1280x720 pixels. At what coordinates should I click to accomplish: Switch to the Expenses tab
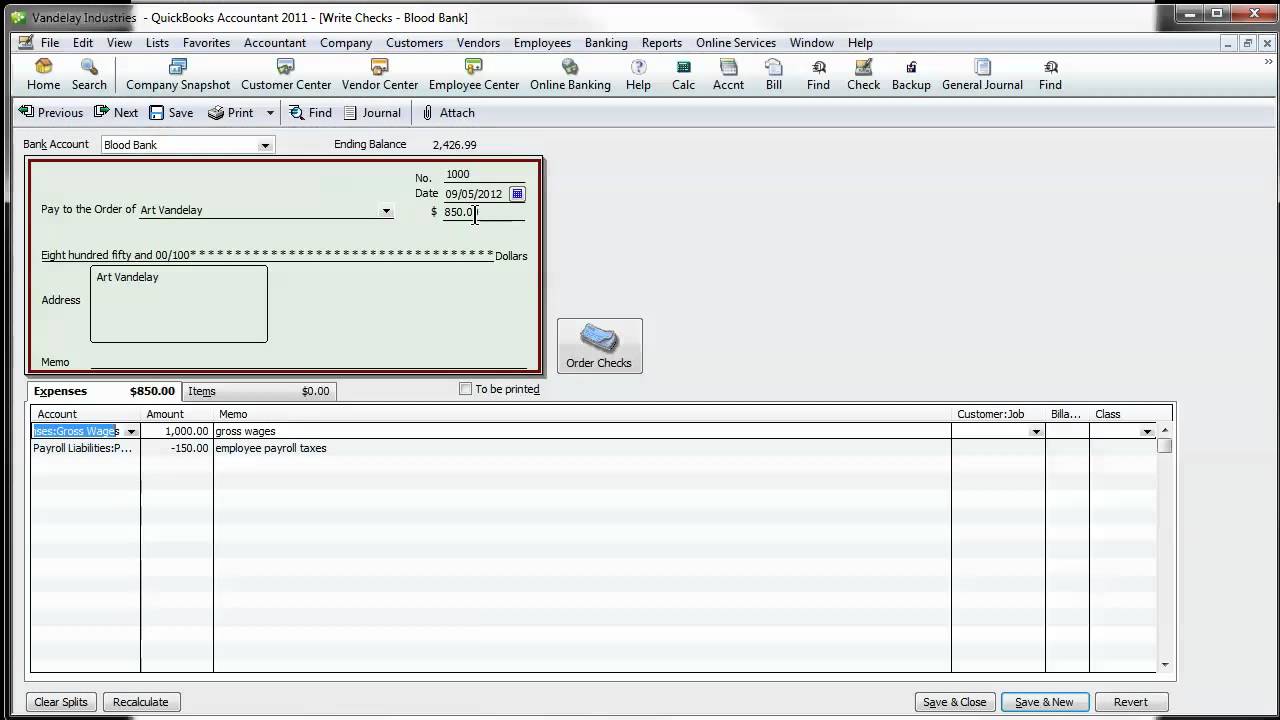[x=104, y=391]
